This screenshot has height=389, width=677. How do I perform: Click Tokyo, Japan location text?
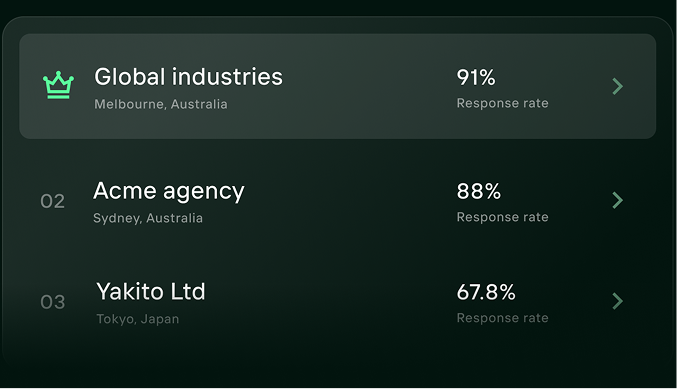click(x=137, y=319)
